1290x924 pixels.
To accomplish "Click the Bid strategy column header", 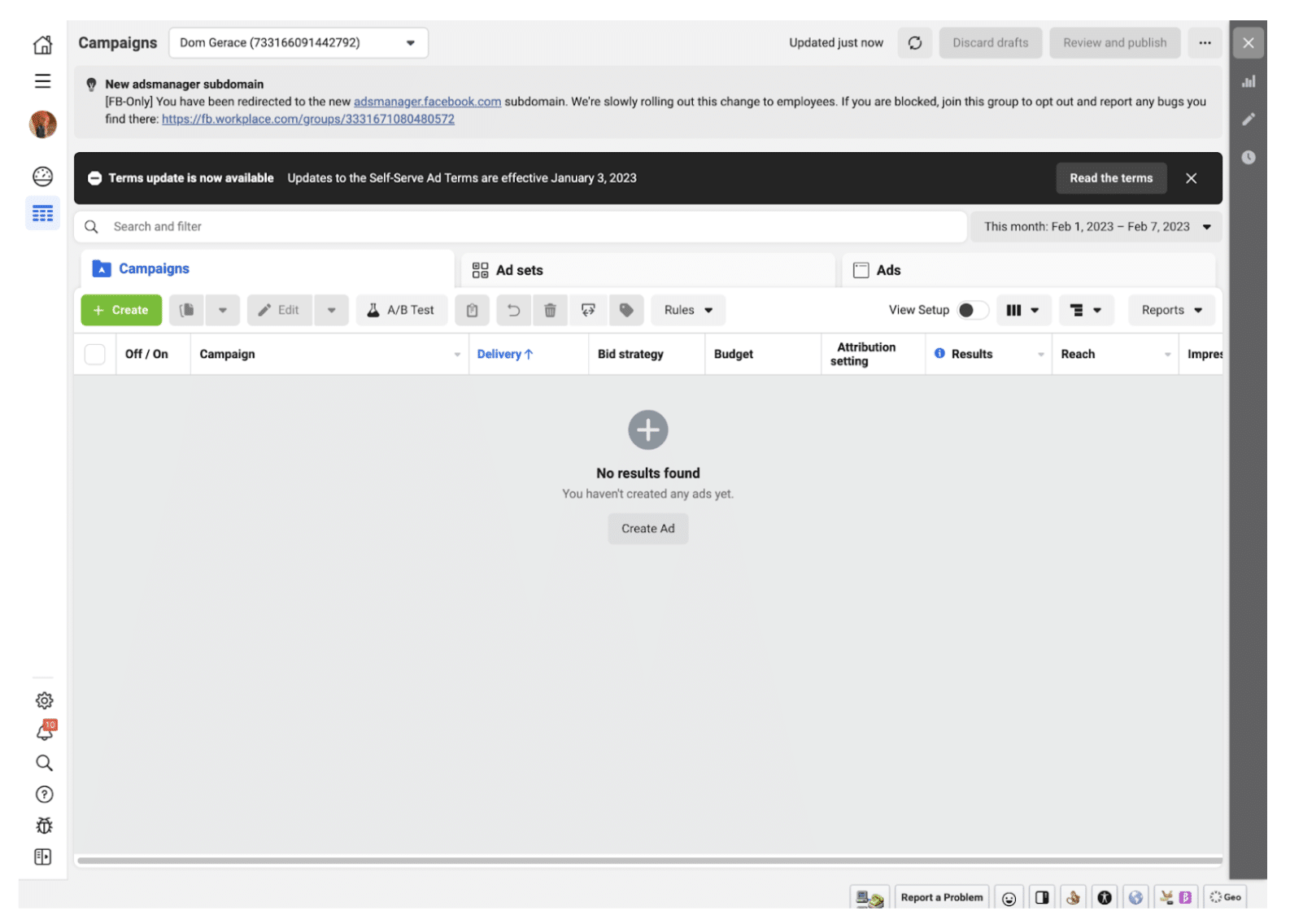I will (630, 354).
